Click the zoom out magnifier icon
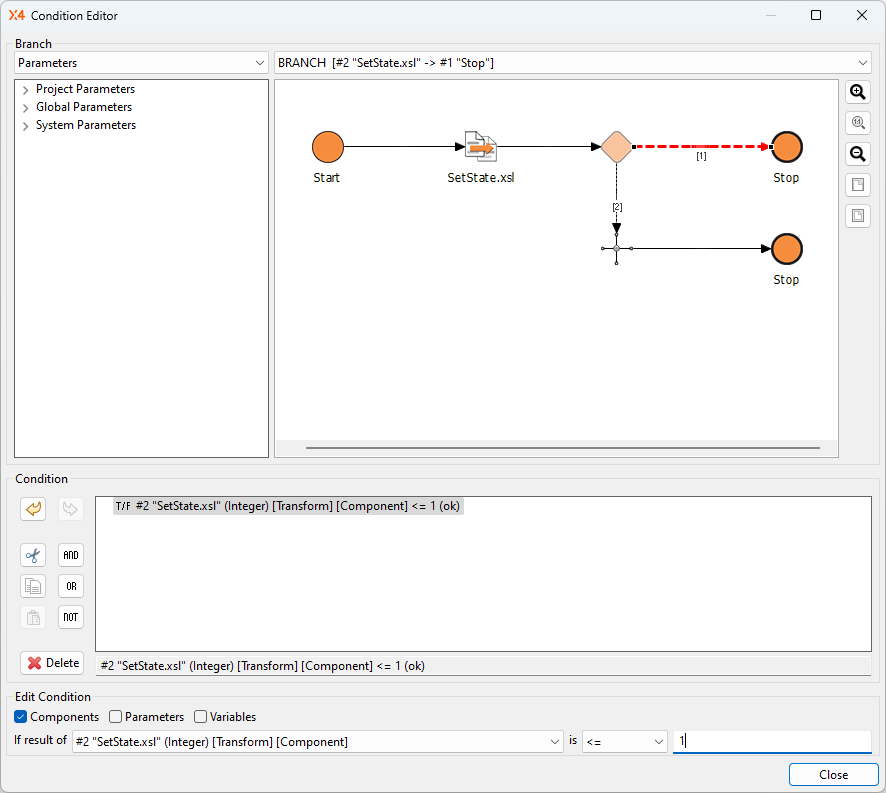This screenshot has width=886, height=793. [x=857, y=154]
